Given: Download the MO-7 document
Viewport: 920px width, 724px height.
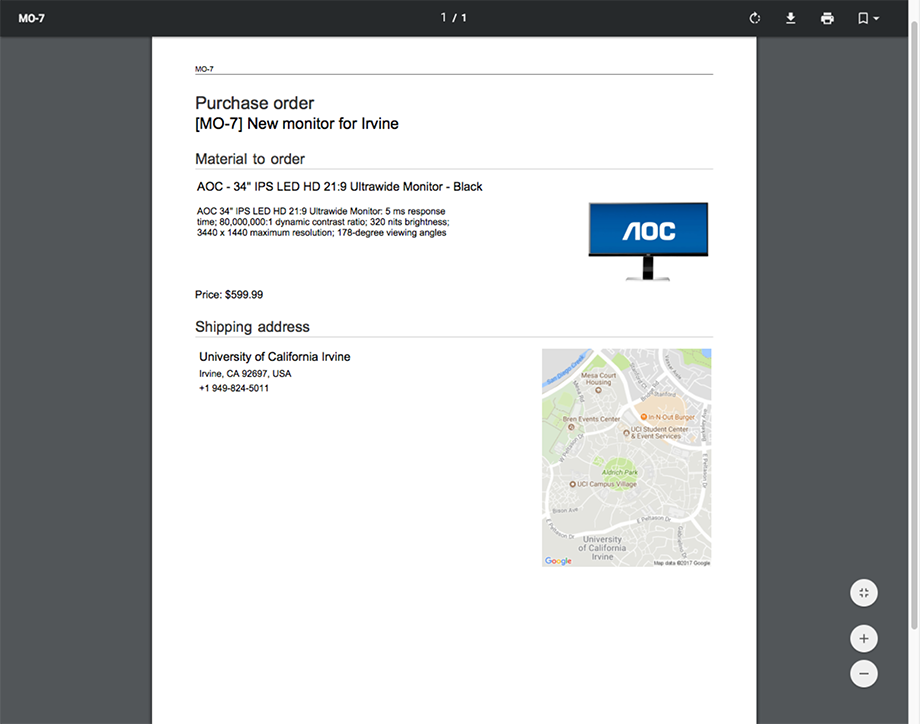Looking at the screenshot, I should click(790, 17).
